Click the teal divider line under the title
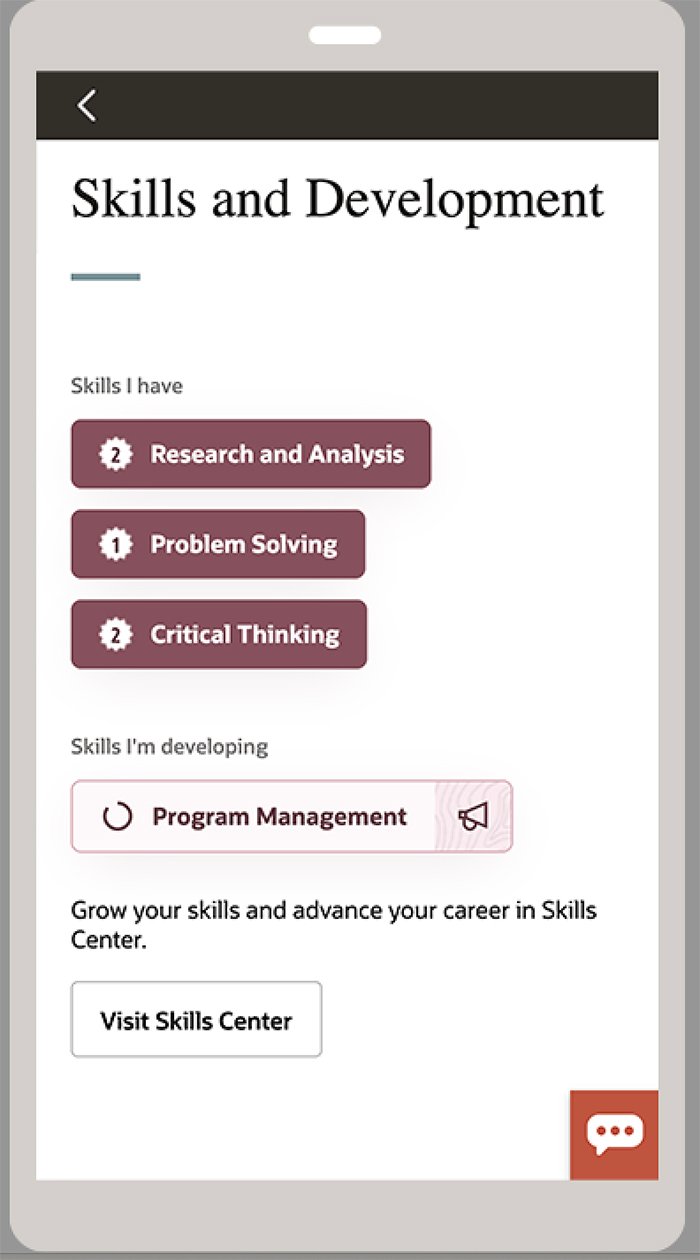The width and height of the screenshot is (700, 1260). (105, 277)
